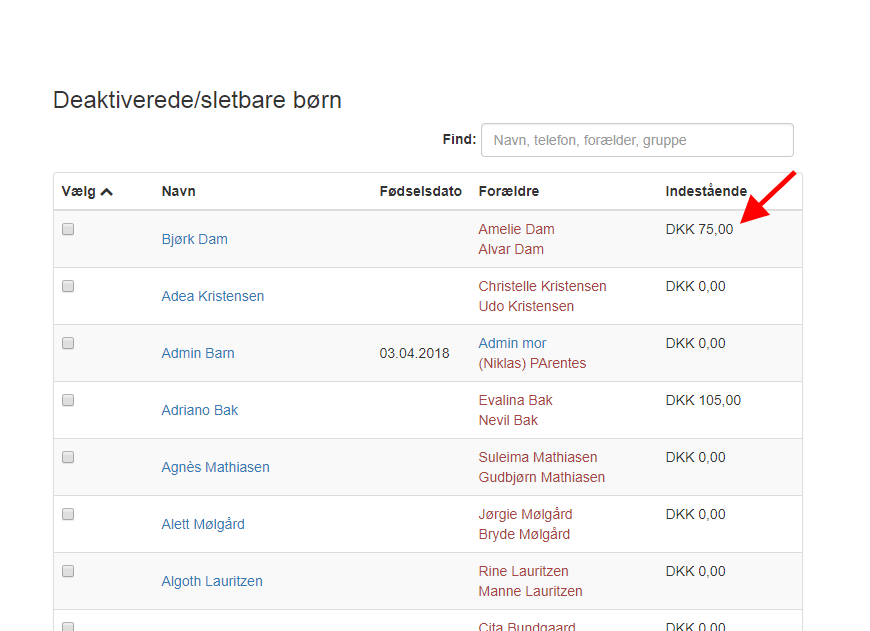The height and width of the screenshot is (631, 870).
Task: Open the child profile Bjørk Dam
Action: tap(194, 239)
